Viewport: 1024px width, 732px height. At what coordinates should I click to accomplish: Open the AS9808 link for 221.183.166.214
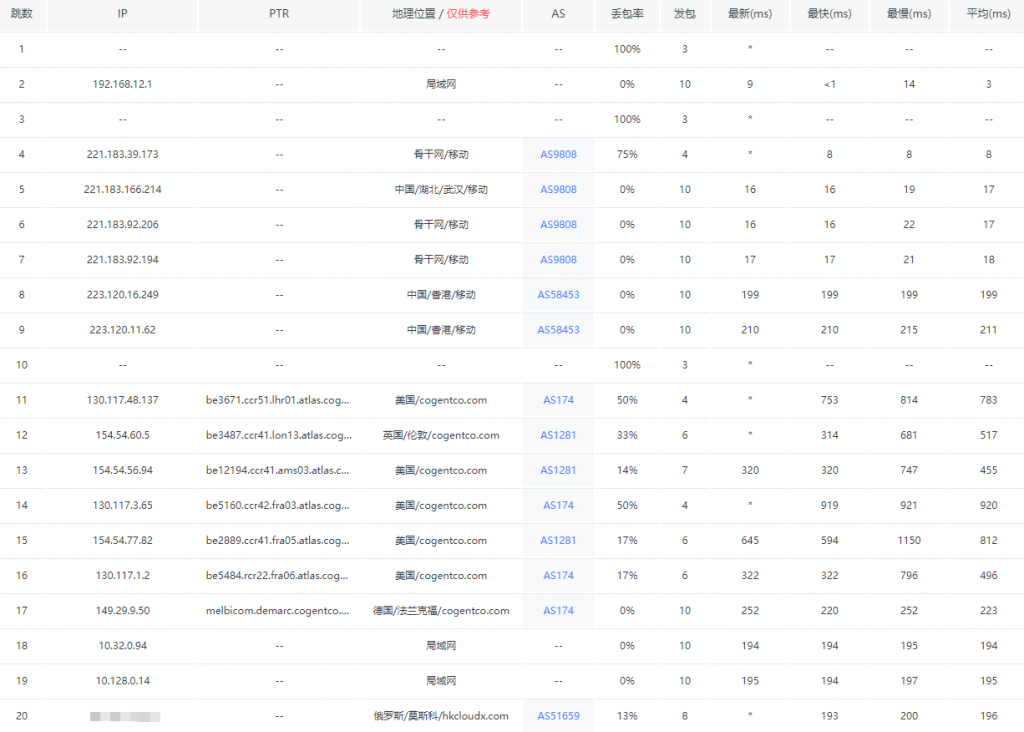[x=558, y=189]
